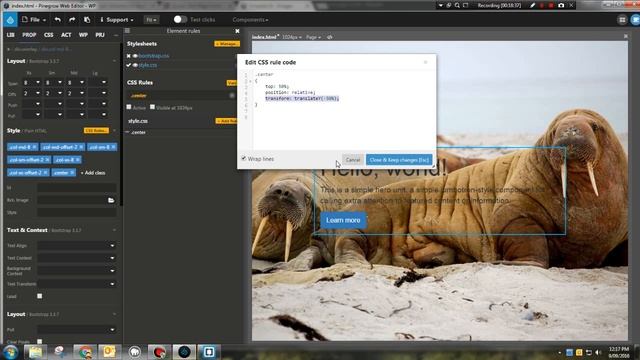Toggle the X mark next to bootstrap.css
The image size is (640, 360).
pyautogui.click(x=129, y=56)
